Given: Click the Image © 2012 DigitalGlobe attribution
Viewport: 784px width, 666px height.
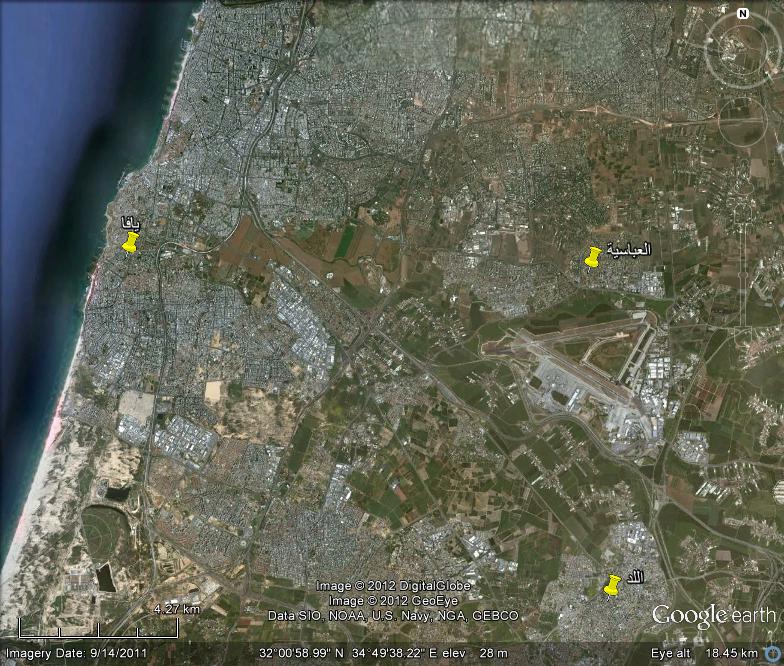Looking at the screenshot, I should pos(393,586).
